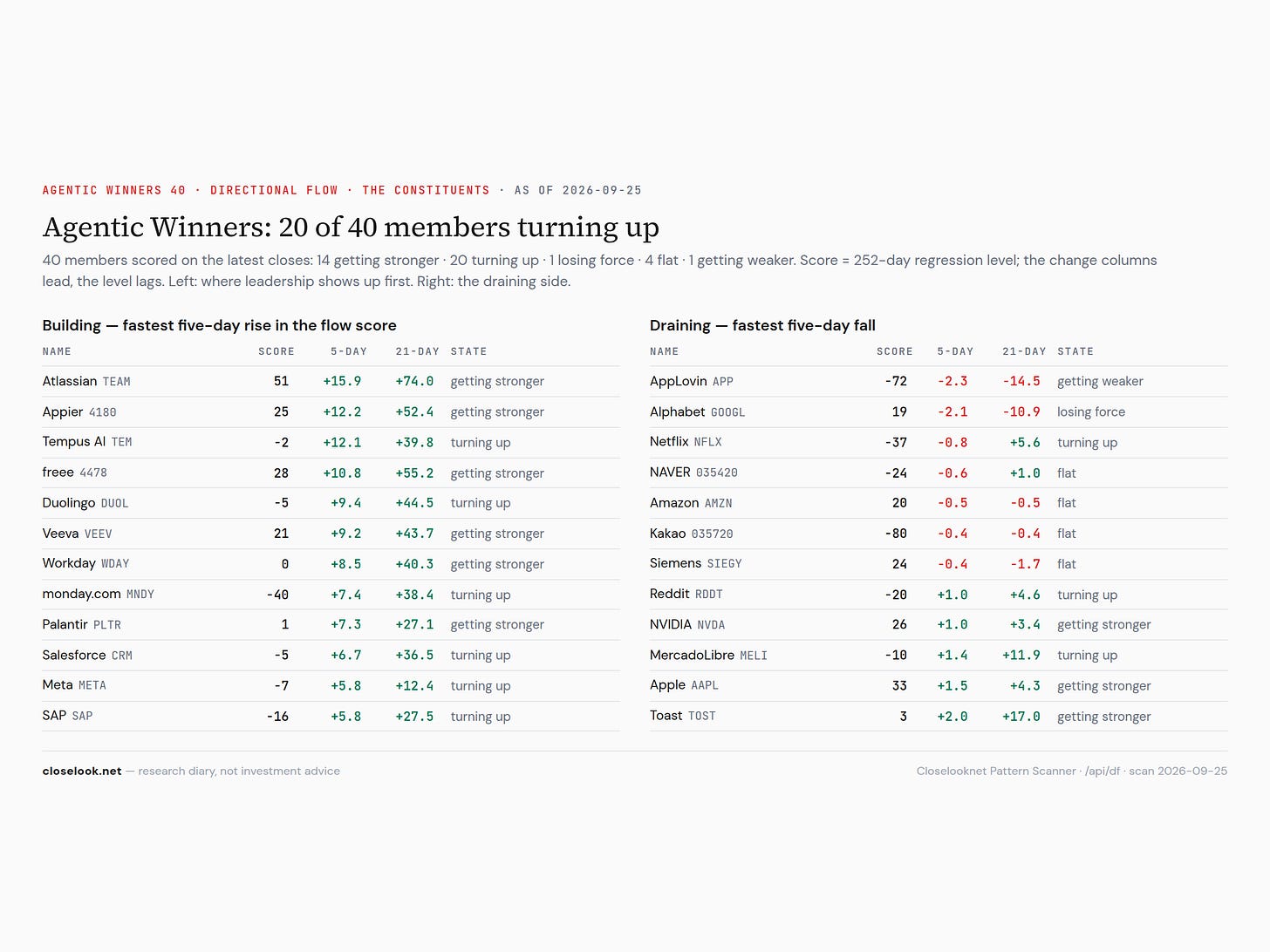Viewport: 1270px width, 952px height.
Task: Click AppLovin's "getting weaker" state
Action: pyautogui.click(x=1100, y=381)
